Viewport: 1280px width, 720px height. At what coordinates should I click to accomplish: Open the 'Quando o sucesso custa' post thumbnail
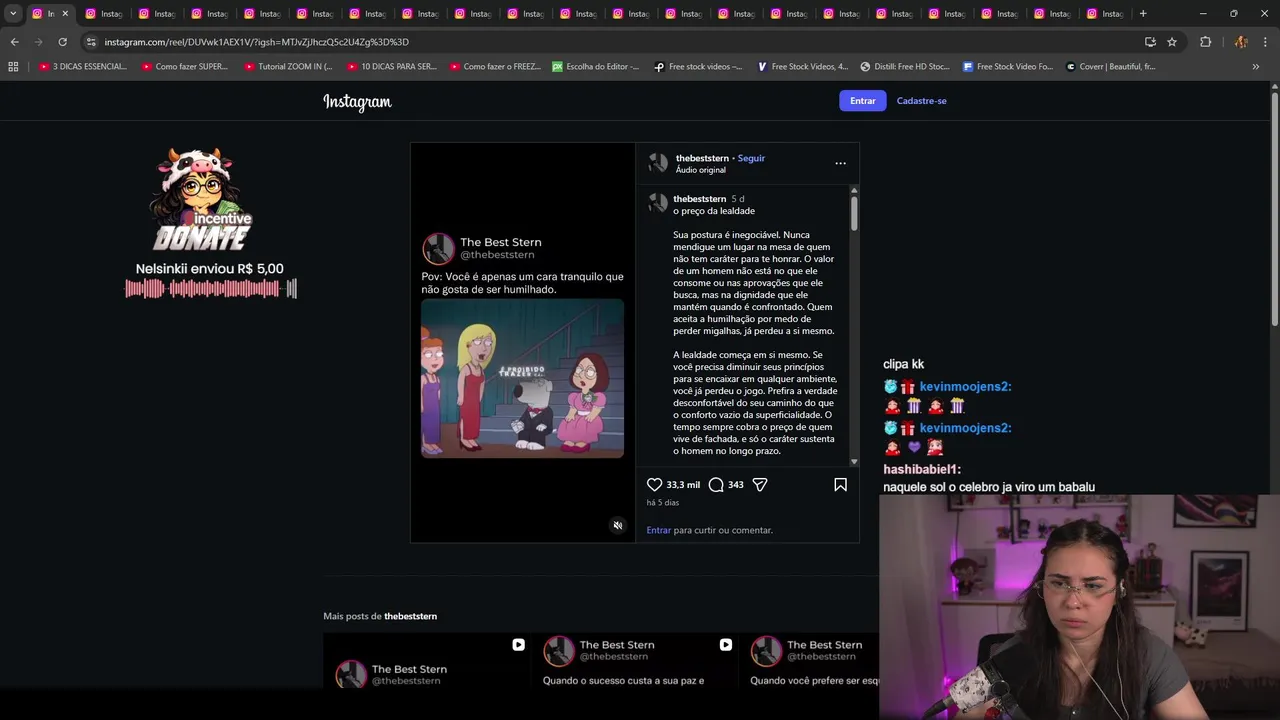[635, 661]
